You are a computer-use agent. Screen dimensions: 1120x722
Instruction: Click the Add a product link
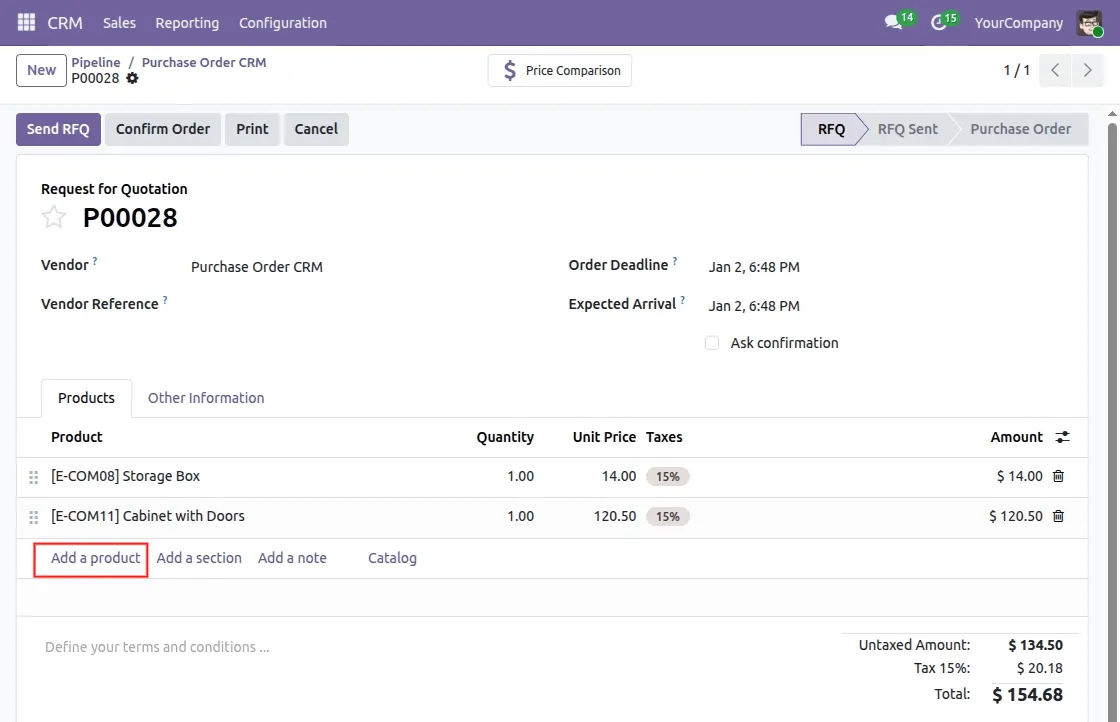click(x=95, y=558)
